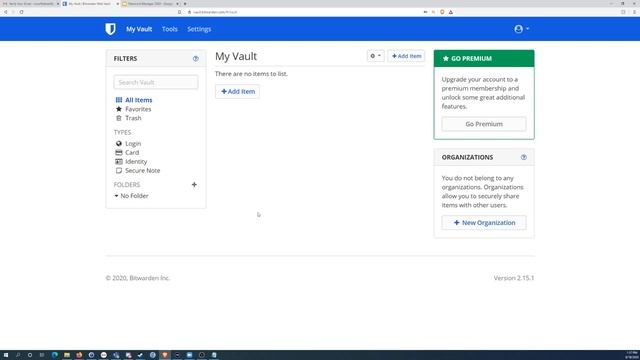Open the vault gear options dropdown
This screenshot has height=360, width=640.
click(x=376, y=56)
